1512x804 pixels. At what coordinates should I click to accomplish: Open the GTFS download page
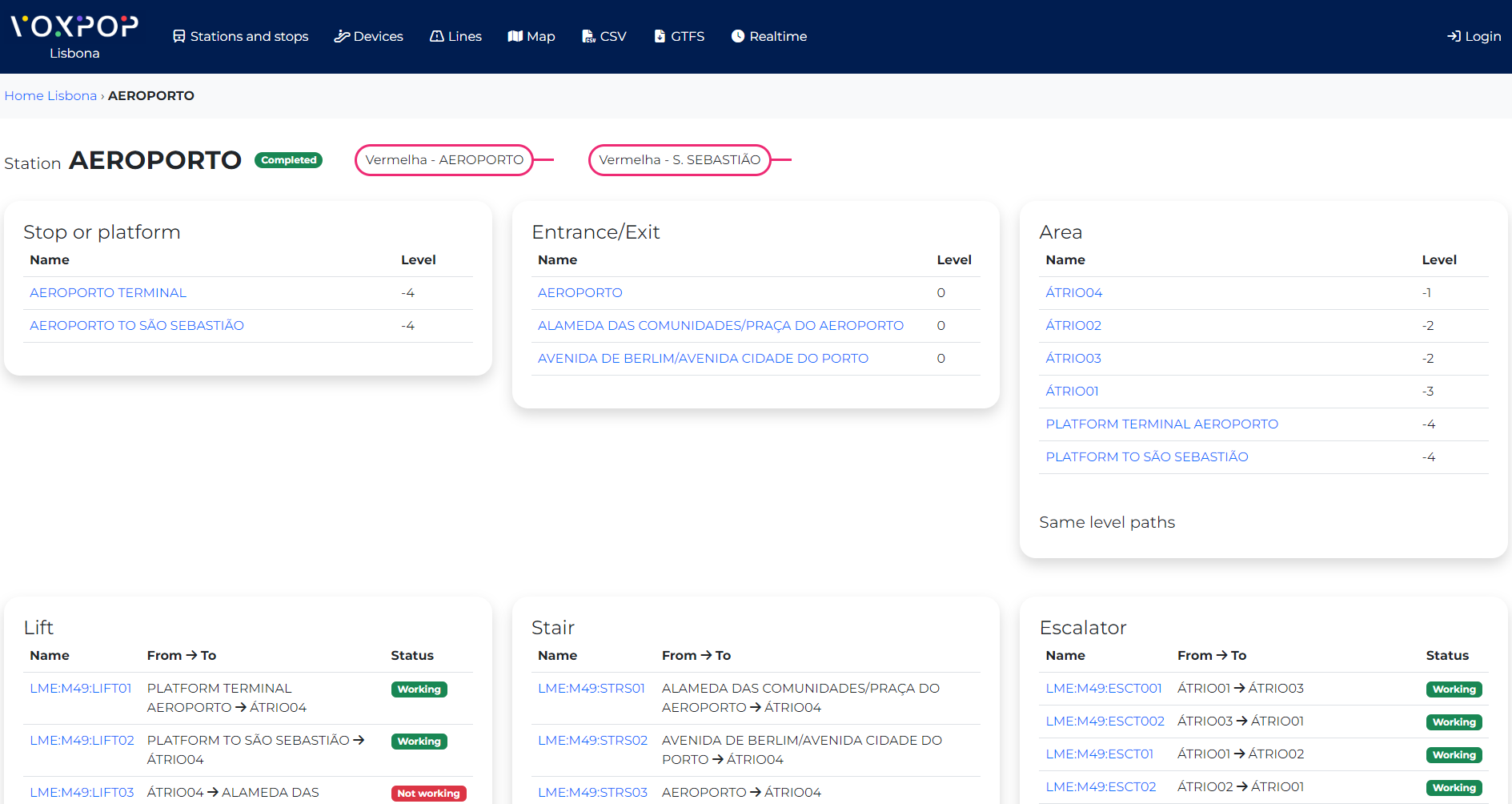680,36
